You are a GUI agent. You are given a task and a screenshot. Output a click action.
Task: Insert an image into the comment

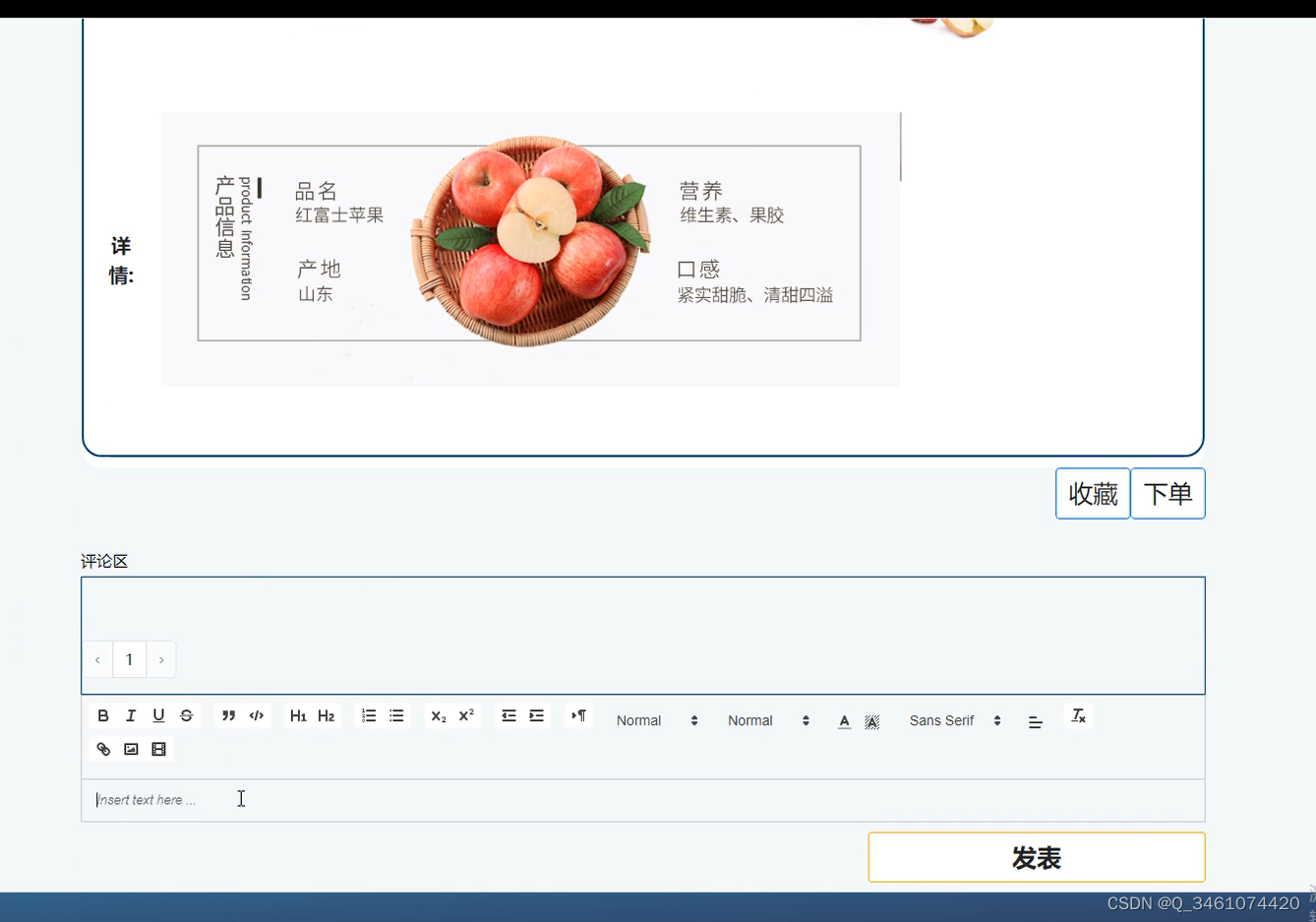point(131,750)
